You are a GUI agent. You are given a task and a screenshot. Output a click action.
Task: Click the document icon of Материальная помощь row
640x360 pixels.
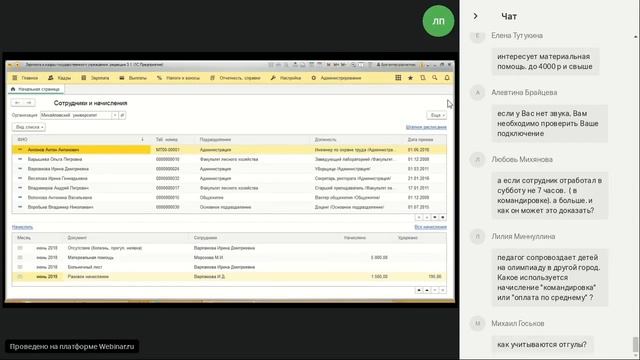point(20,258)
